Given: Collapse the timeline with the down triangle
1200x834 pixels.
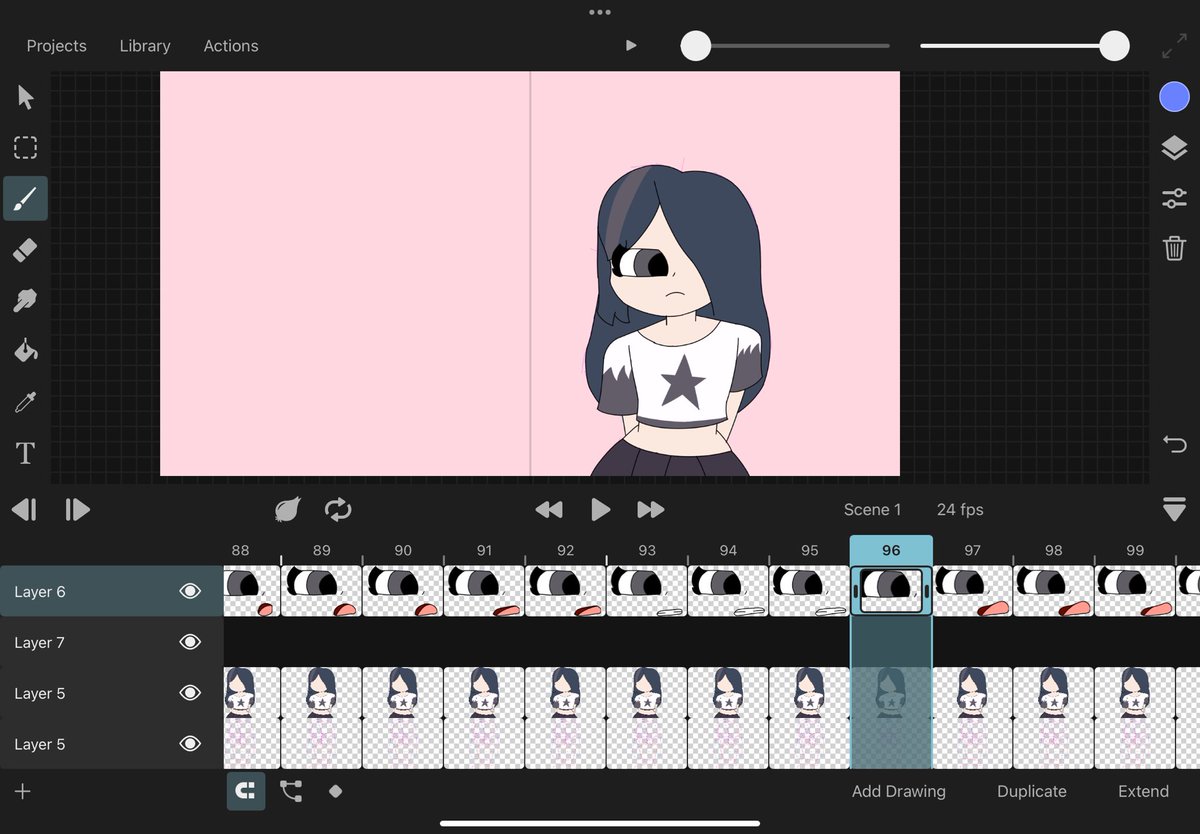Looking at the screenshot, I should click(1174, 509).
